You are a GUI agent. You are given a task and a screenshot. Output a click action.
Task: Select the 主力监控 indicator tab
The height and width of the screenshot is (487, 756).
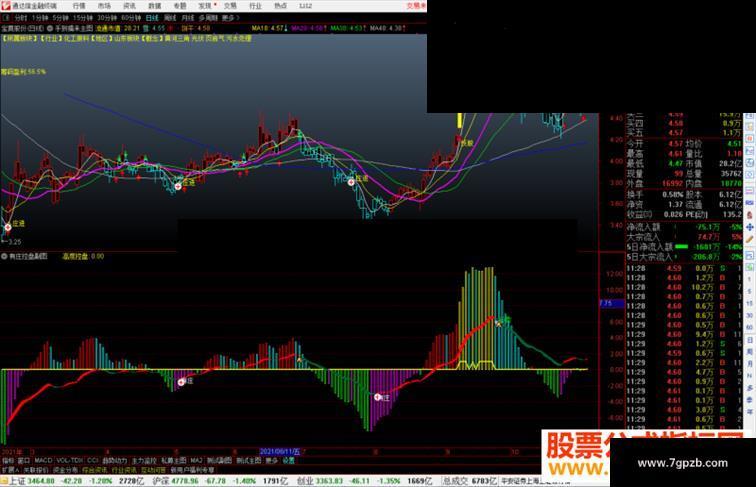[144, 460]
